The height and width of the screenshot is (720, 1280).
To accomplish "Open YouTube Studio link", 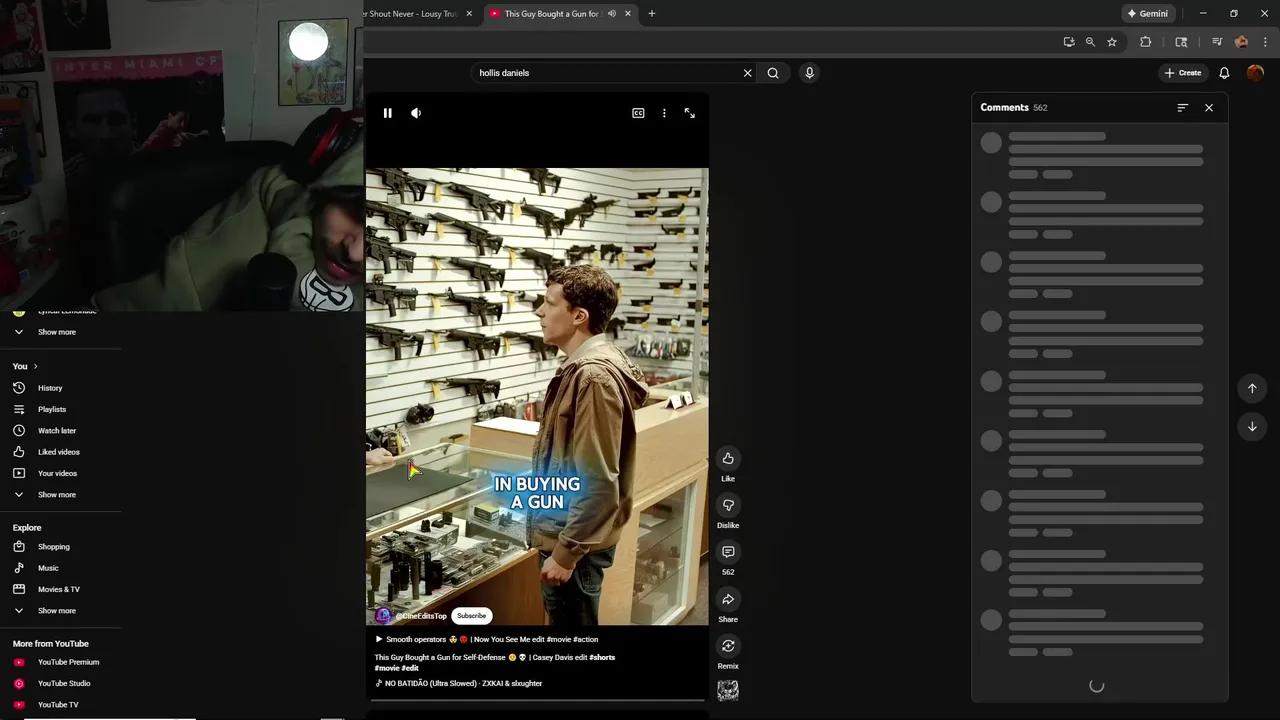I will coord(62,683).
